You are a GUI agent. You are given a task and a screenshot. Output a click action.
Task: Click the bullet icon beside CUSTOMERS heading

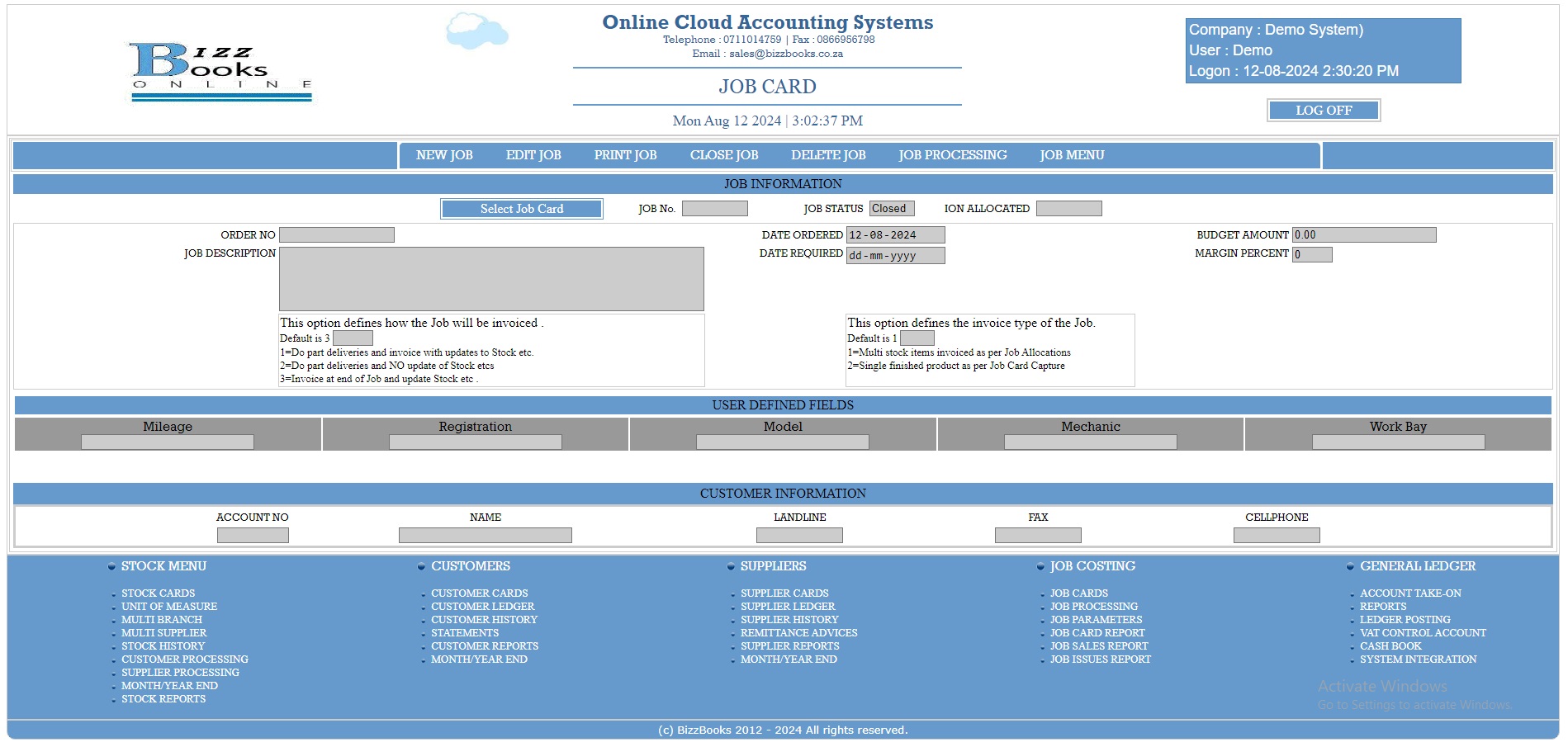point(421,567)
